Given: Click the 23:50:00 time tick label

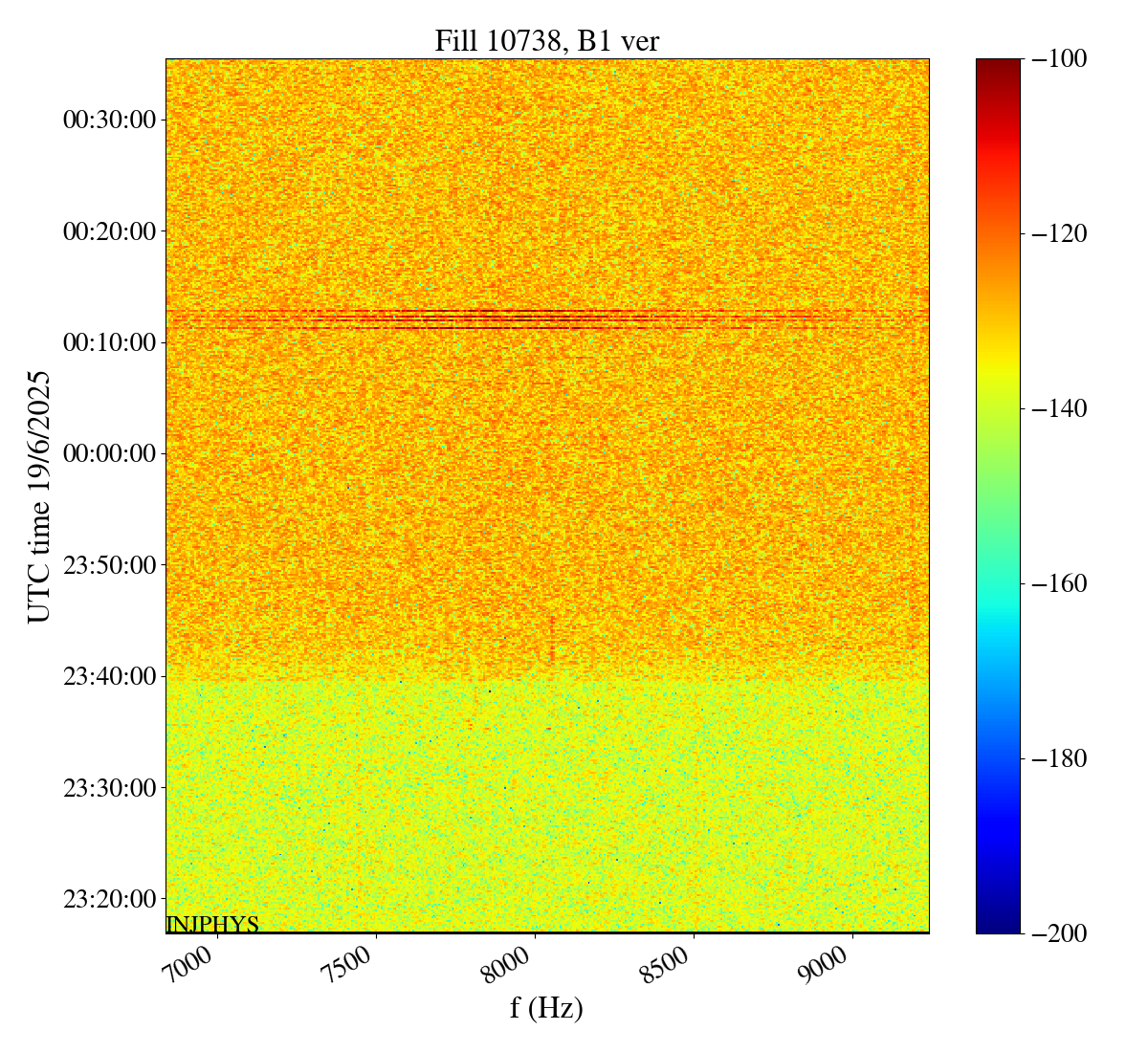Looking at the screenshot, I should coord(109,564).
